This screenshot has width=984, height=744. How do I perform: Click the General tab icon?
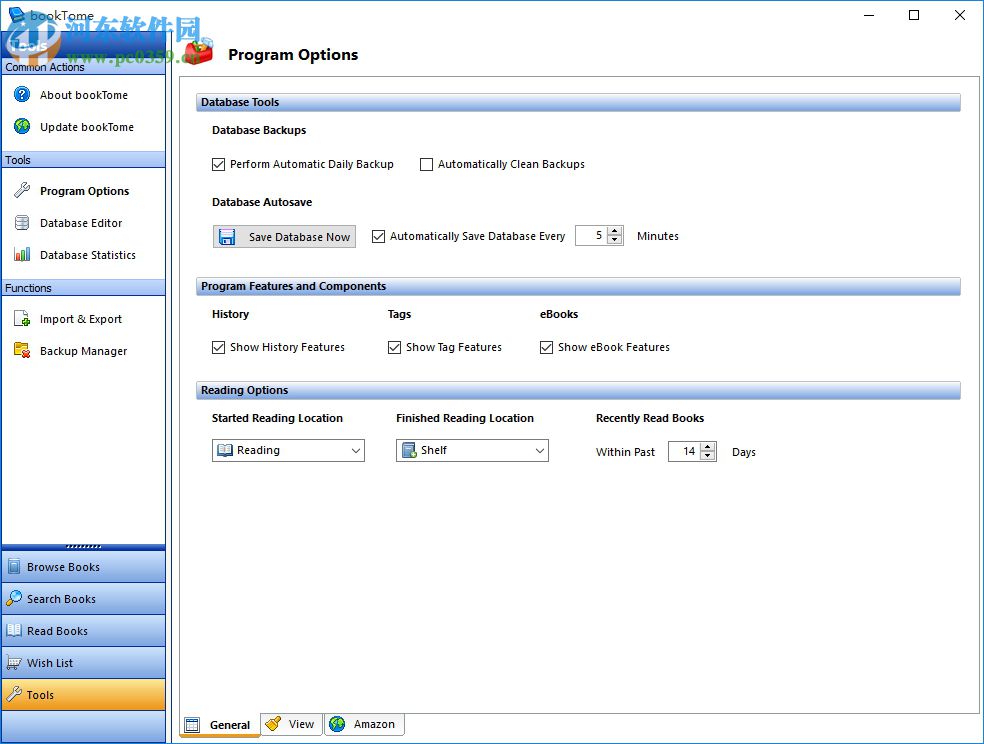pyautogui.click(x=192, y=725)
